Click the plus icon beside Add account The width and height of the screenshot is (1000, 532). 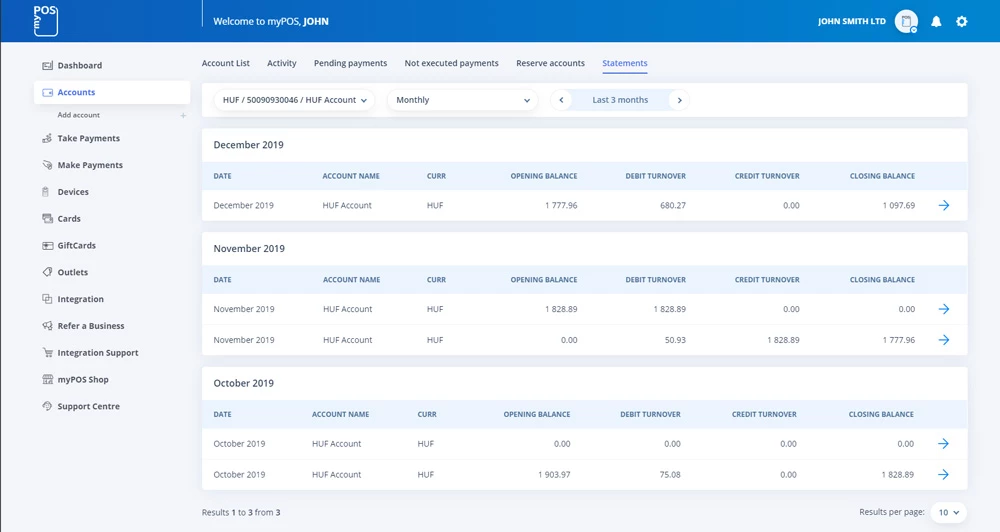pyautogui.click(x=183, y=116)
